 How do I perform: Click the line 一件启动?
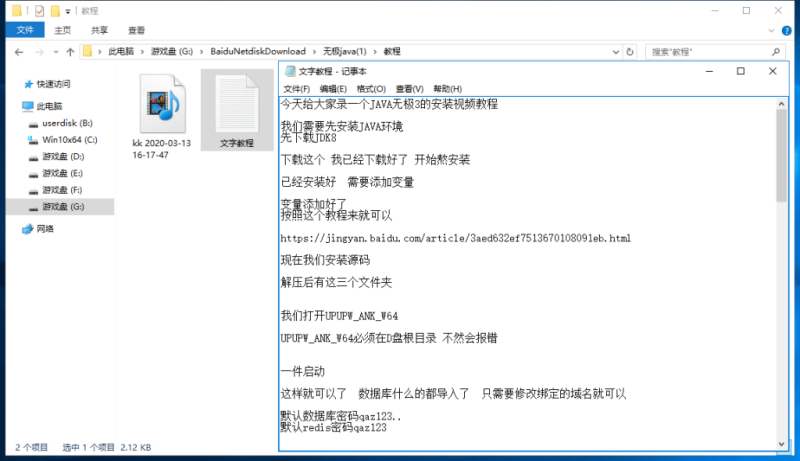(303, 371)
